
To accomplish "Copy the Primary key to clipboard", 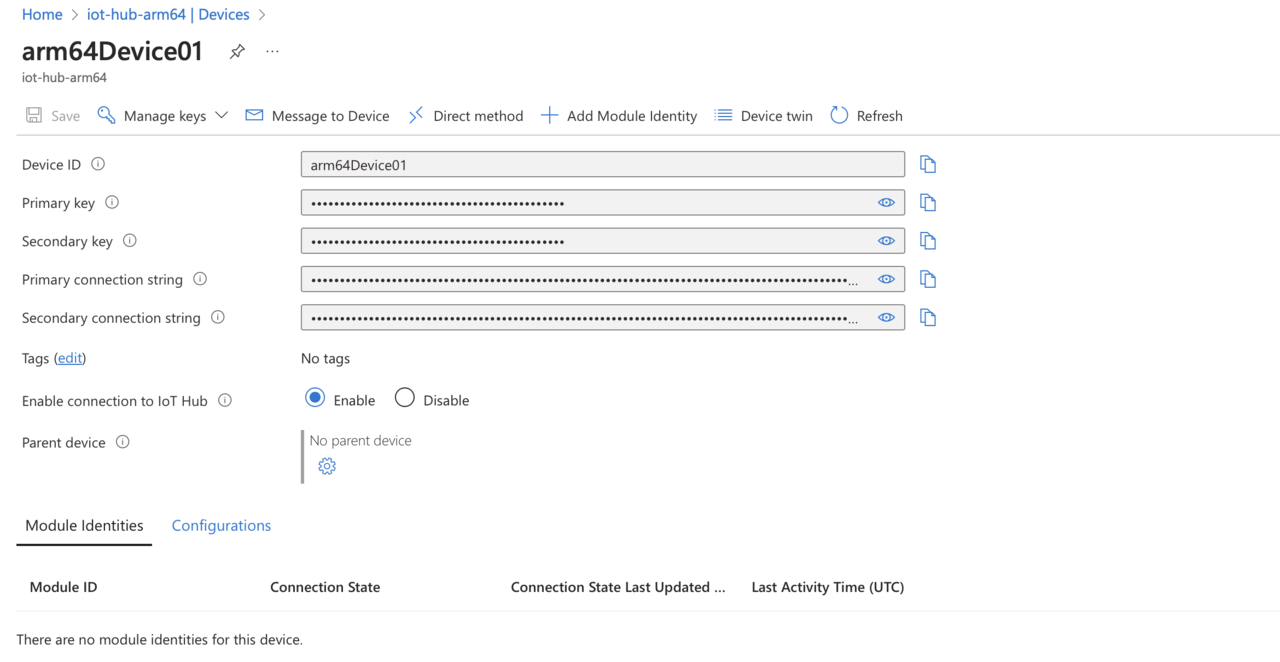I will pos(928,203).
